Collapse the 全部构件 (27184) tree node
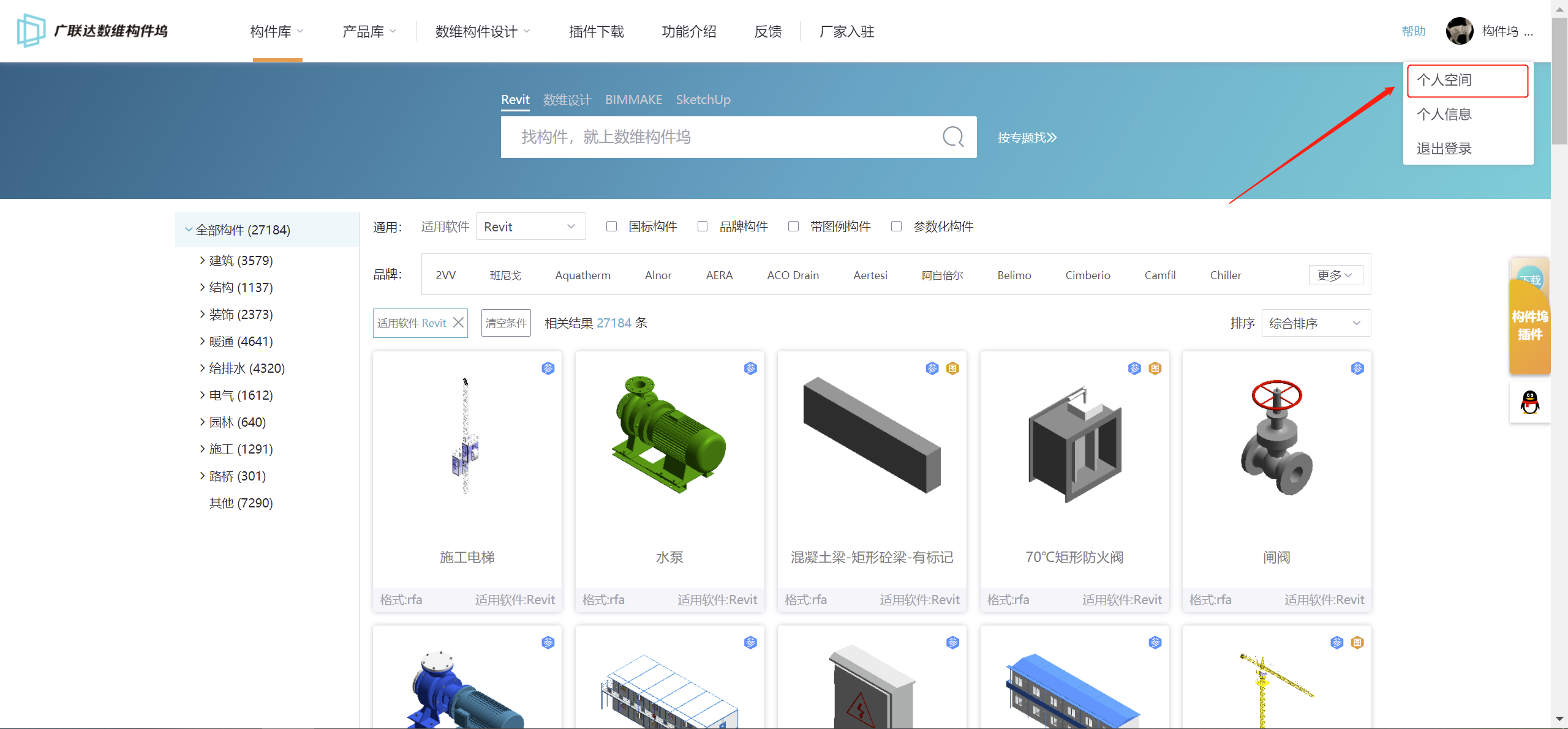The height and width of the screenshot is (729, 1568). click(x=189, y=230)
